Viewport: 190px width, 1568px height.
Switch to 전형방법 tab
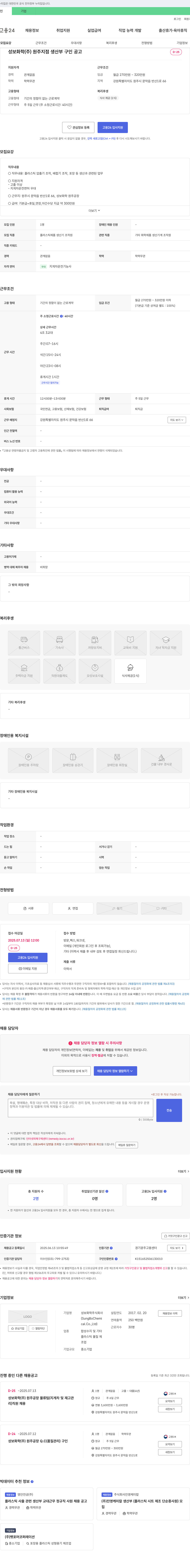(x=147, y=43)
